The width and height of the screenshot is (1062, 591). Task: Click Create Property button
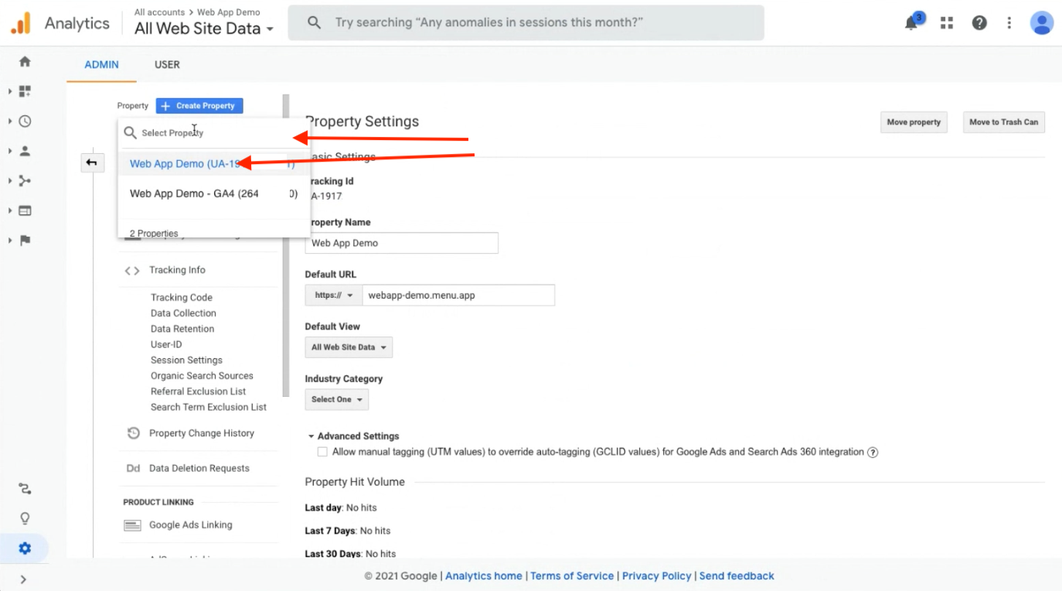pos(199,106)
